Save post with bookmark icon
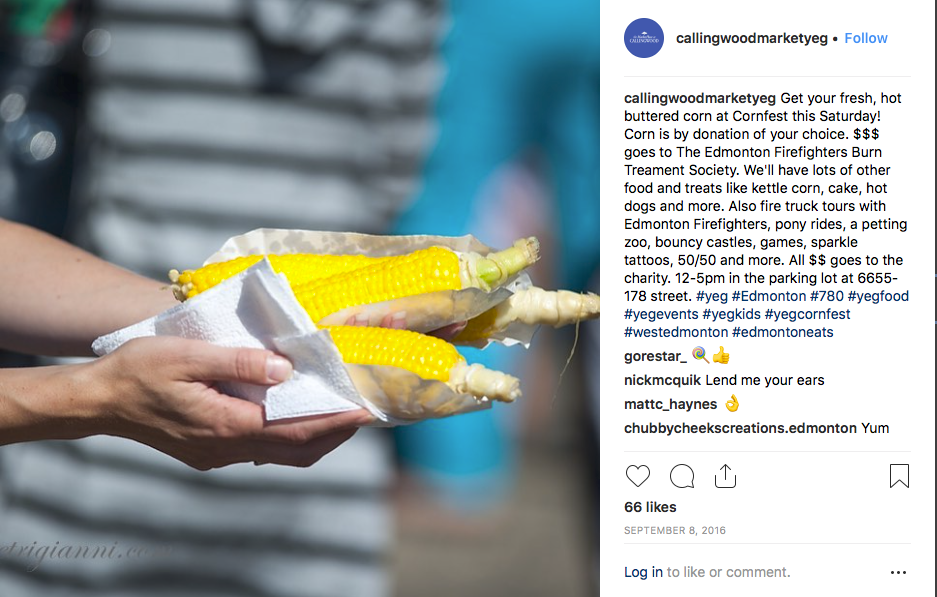This screenshot has width=937, height=597. click(899, 476)
